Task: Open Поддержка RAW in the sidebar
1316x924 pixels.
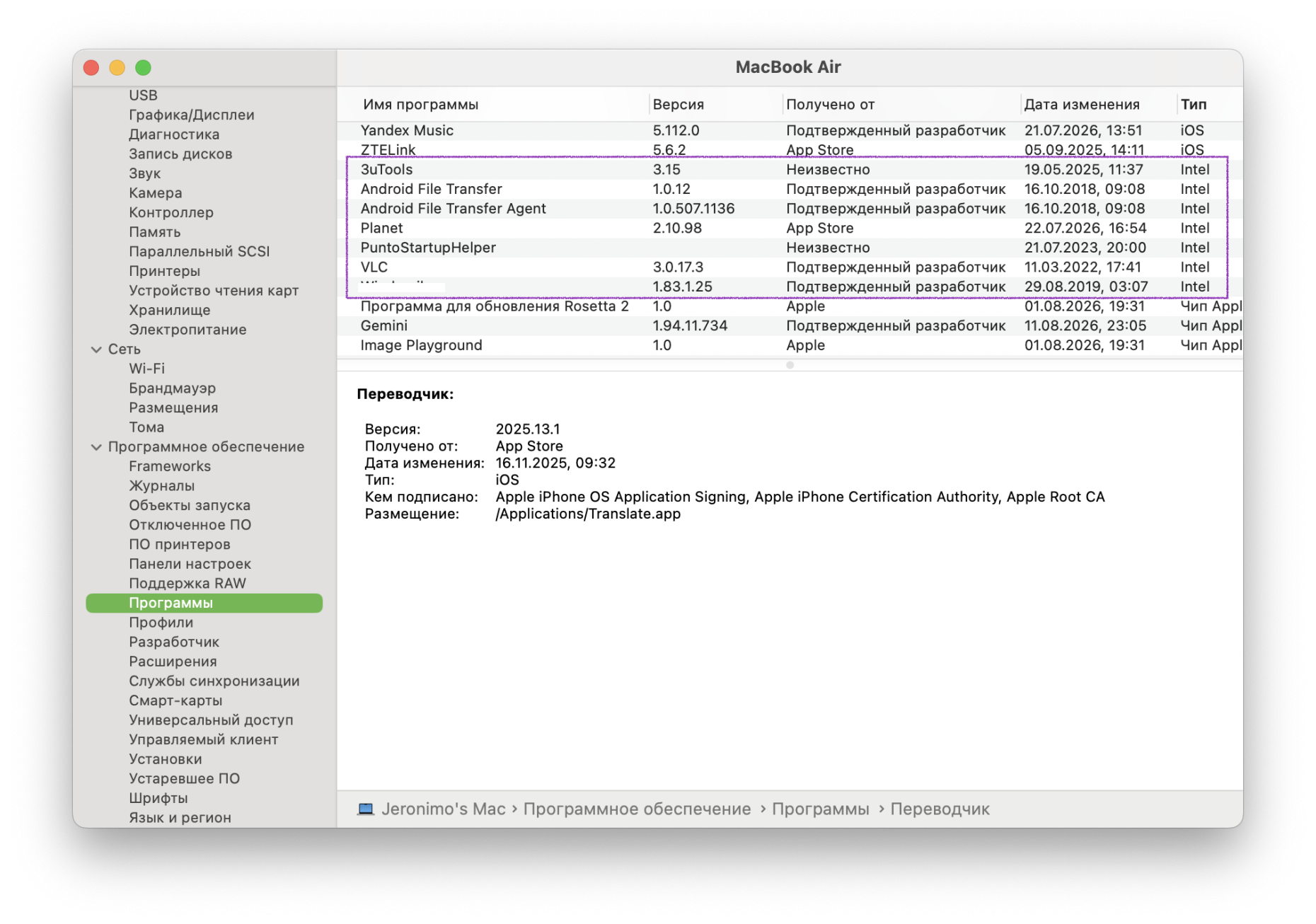Action: tap(187, 584)
